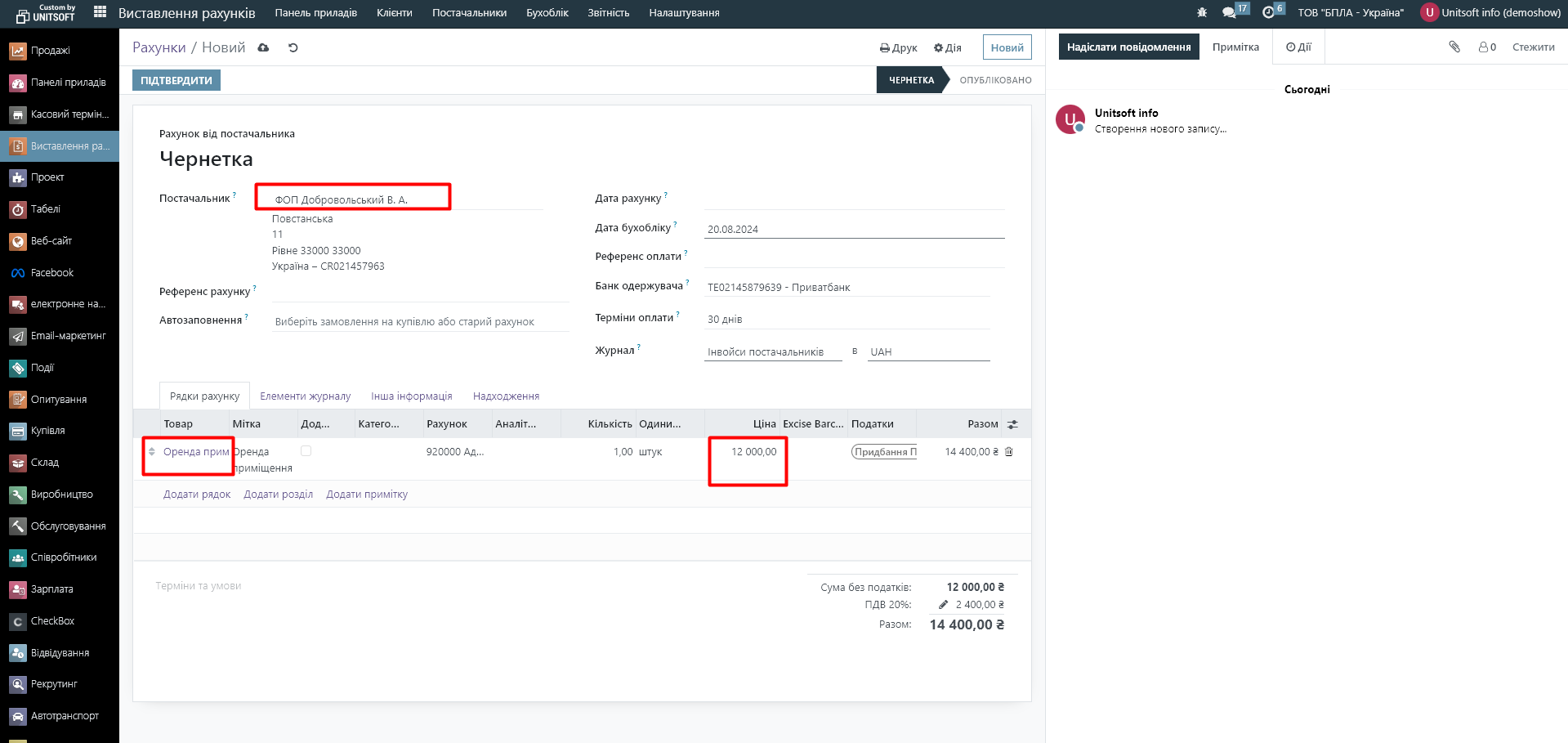1568x743 pixels.
Task: Toggle the checkbox in the invoice line
Action: pos(306,451)
